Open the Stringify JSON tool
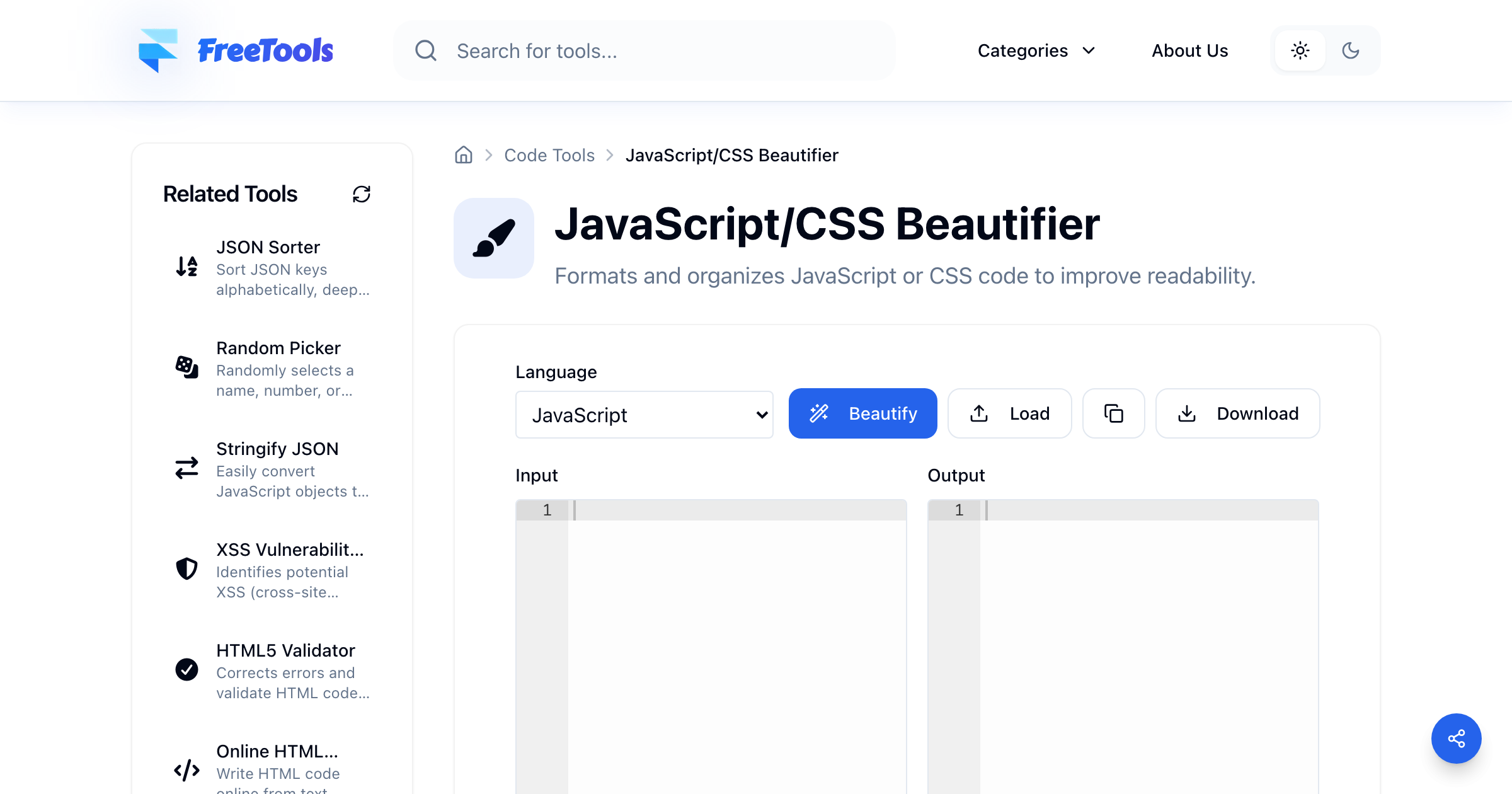 (273, 469)
